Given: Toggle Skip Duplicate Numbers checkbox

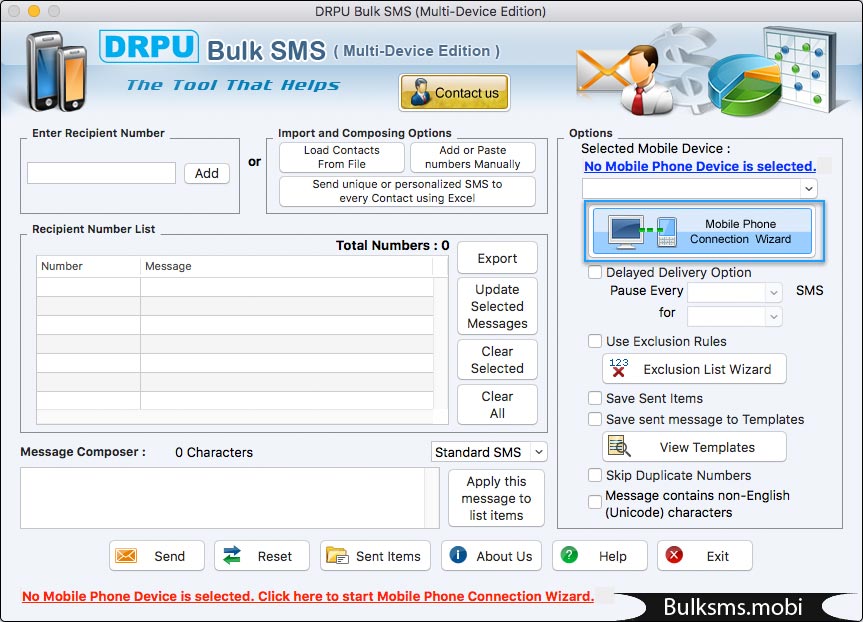Looking at the screenshot, I should [x=595, y=475].
